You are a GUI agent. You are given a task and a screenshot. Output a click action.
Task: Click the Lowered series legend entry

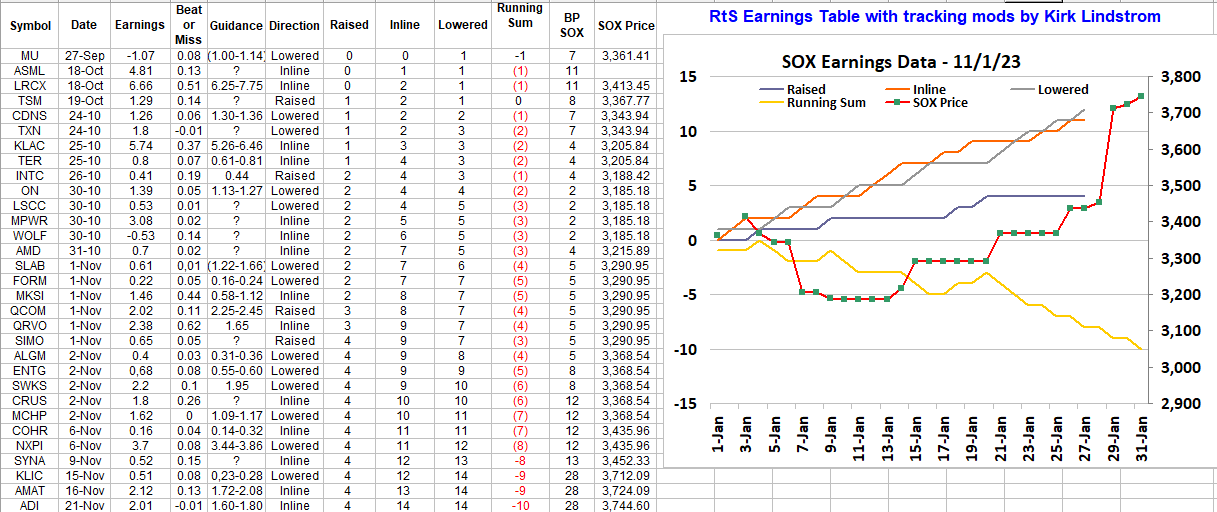1062,89
